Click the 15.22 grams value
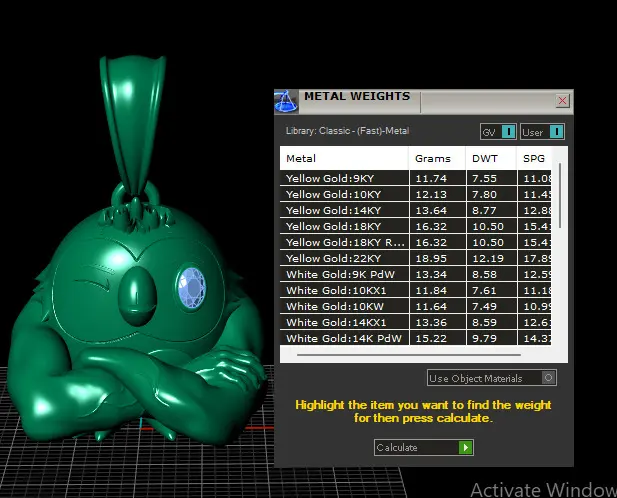The image size is (617, 498). click(431, 339)
